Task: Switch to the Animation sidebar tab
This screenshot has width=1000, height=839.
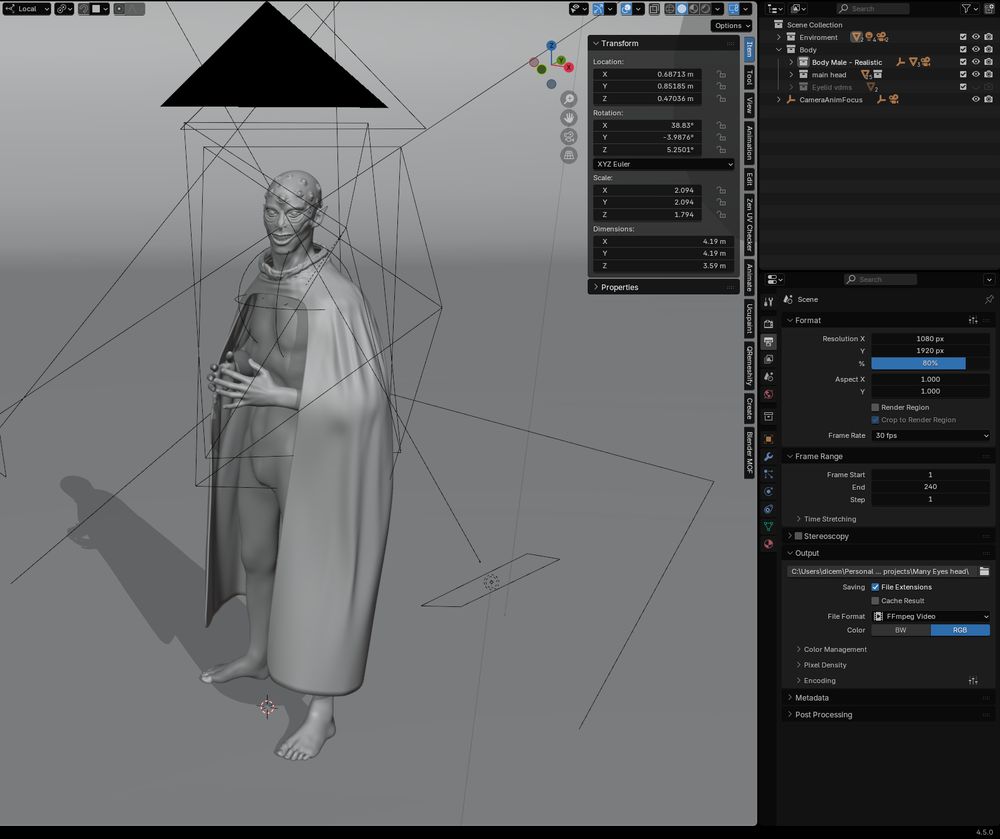Action: tap(749, 143)
